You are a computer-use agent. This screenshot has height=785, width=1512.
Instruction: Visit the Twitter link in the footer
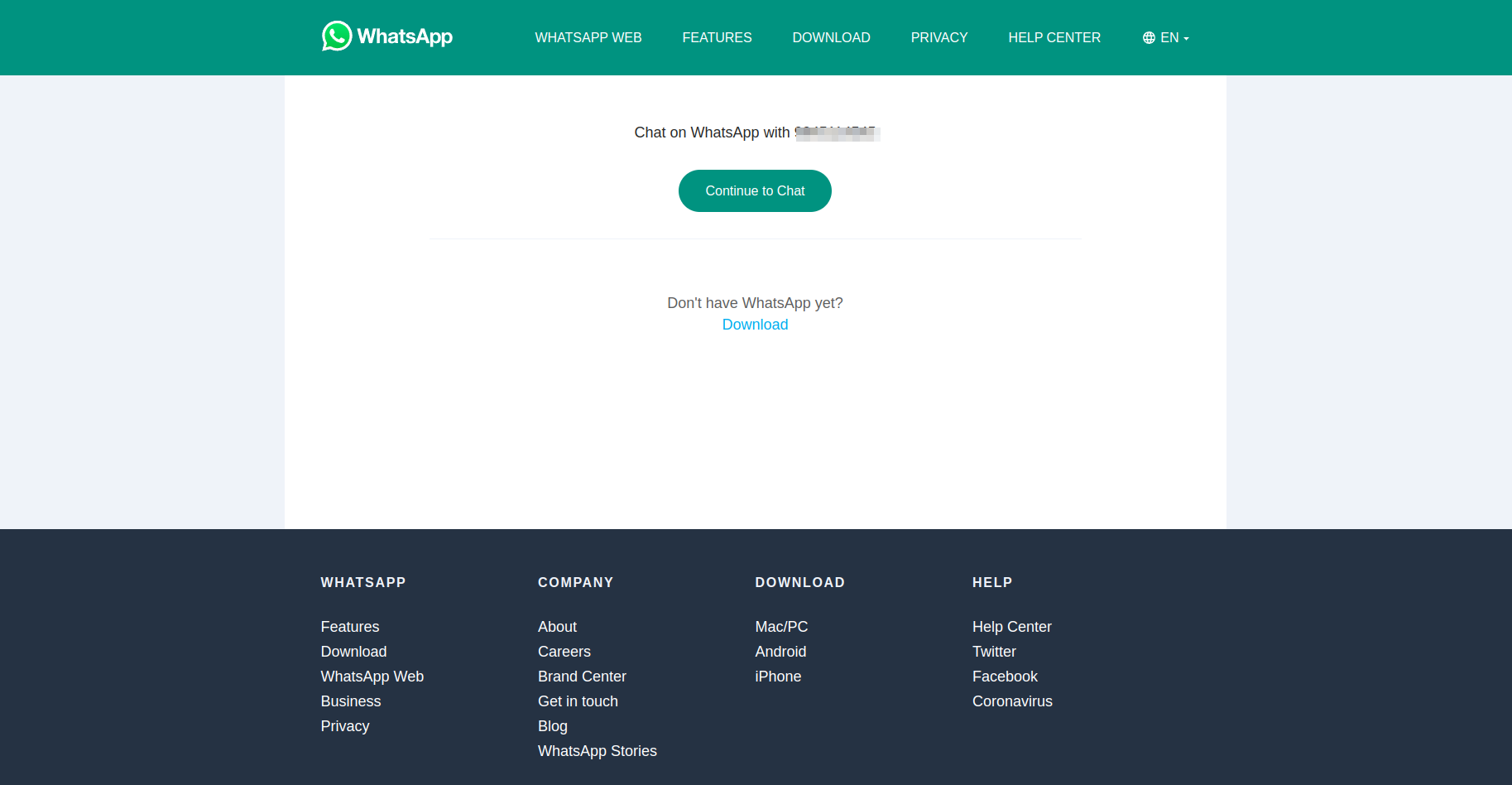pyautogui.click(x=994, y=652)
